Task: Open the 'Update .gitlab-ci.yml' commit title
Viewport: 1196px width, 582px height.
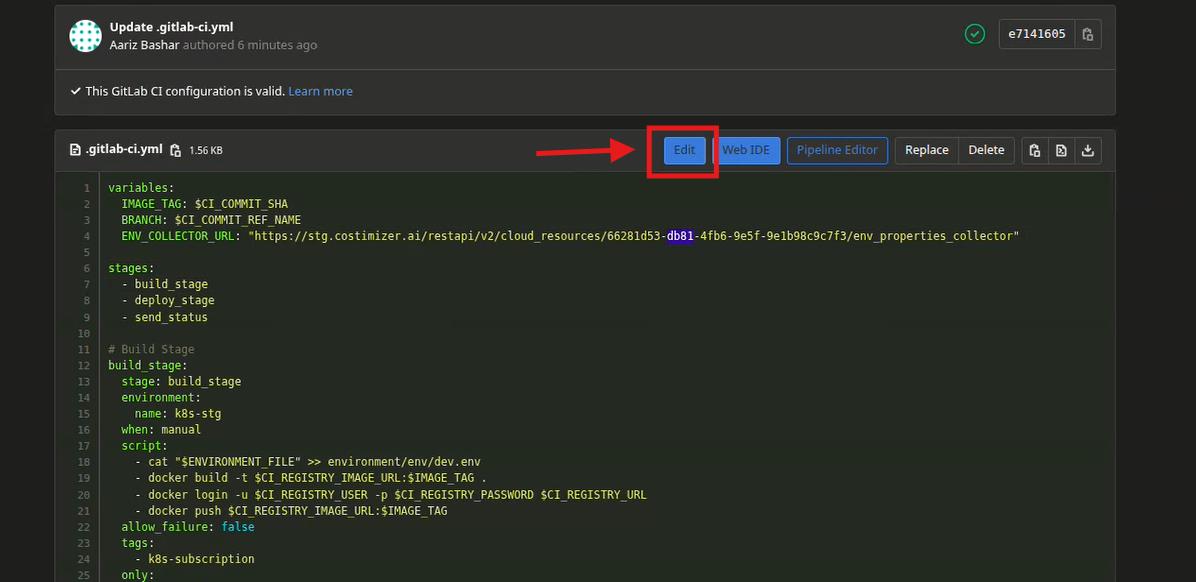Action: [x=171, y=27]
